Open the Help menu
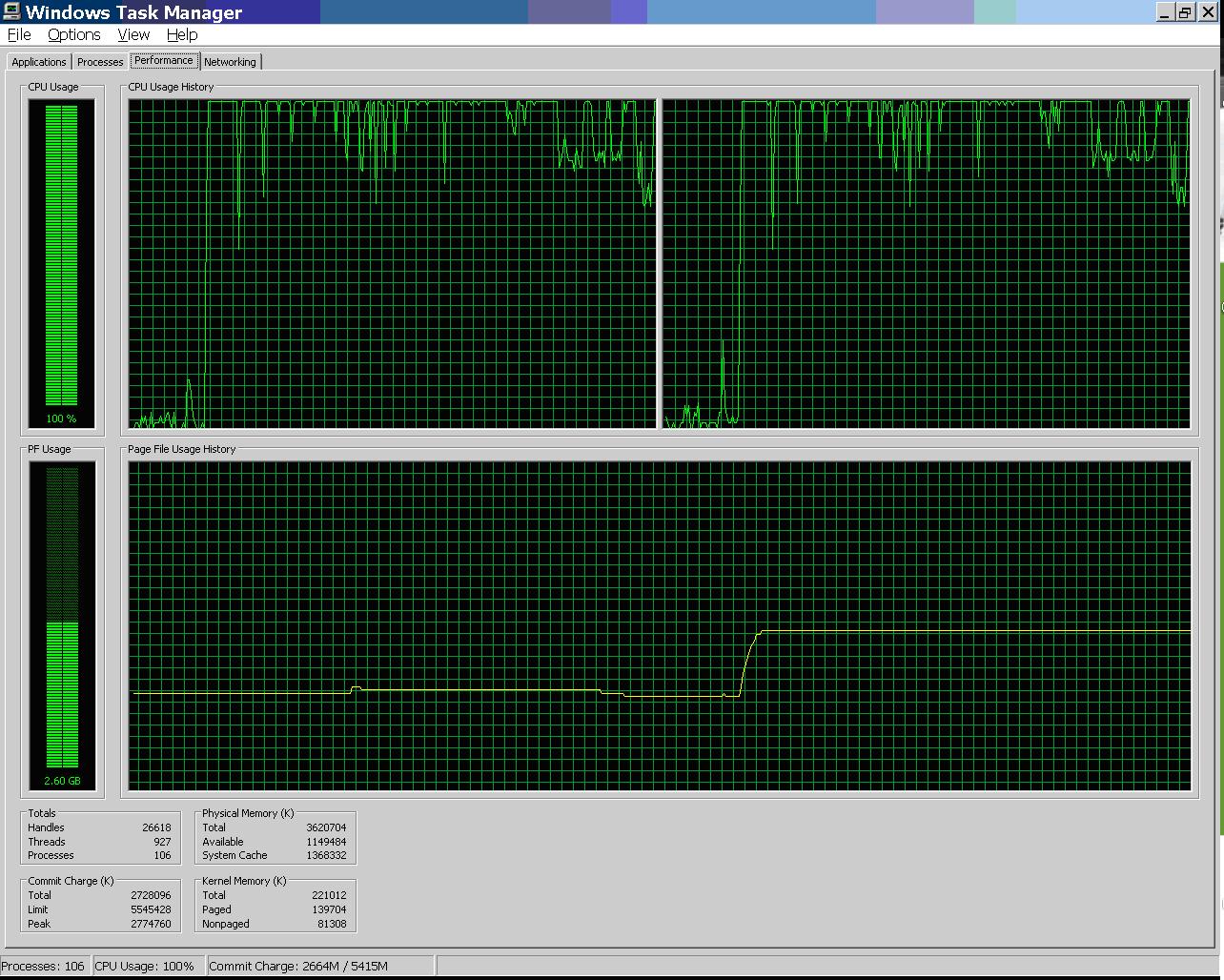The image size is (1224, 980). coord(181,34)
